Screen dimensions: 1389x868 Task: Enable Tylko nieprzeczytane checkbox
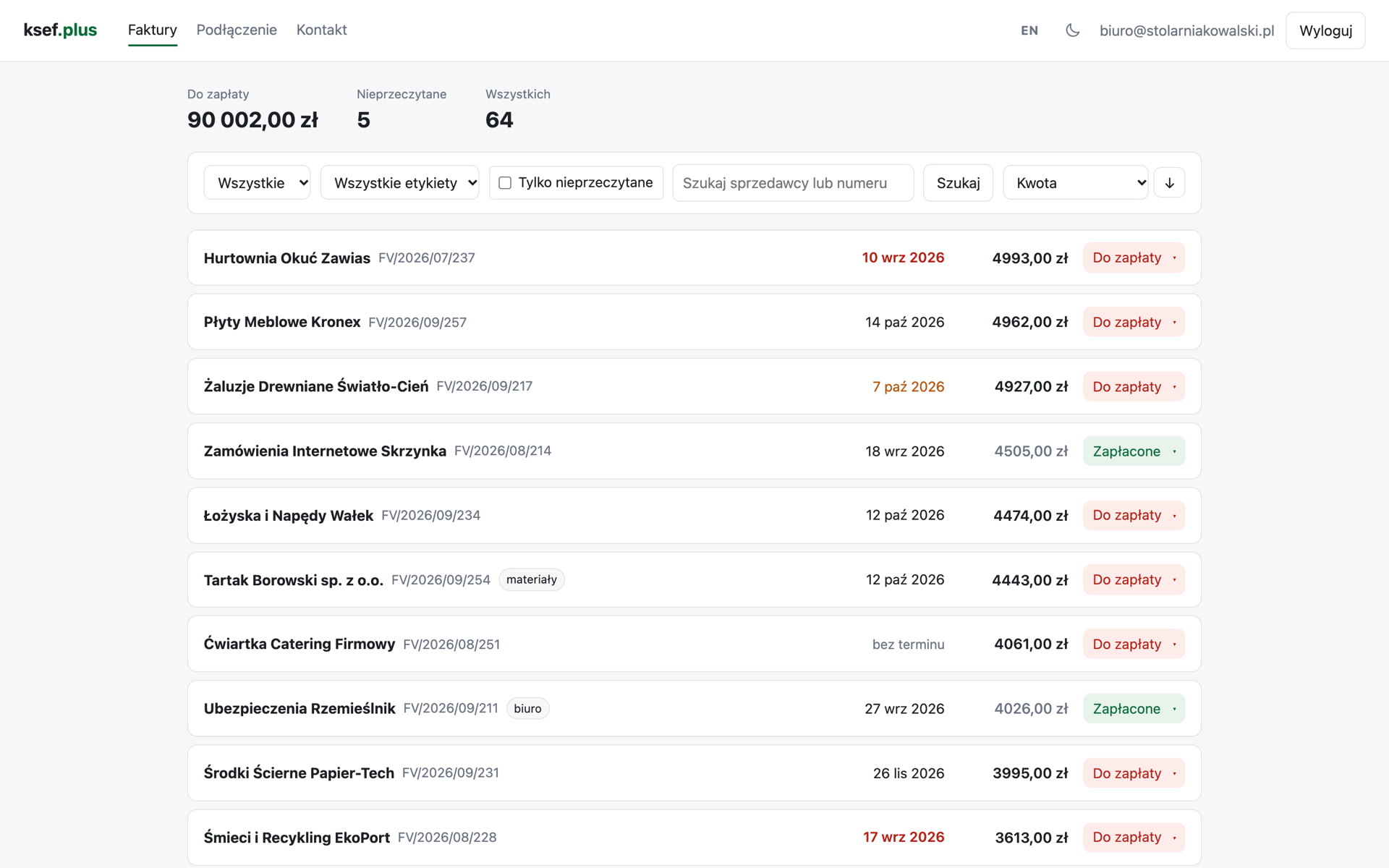[505, 183]
